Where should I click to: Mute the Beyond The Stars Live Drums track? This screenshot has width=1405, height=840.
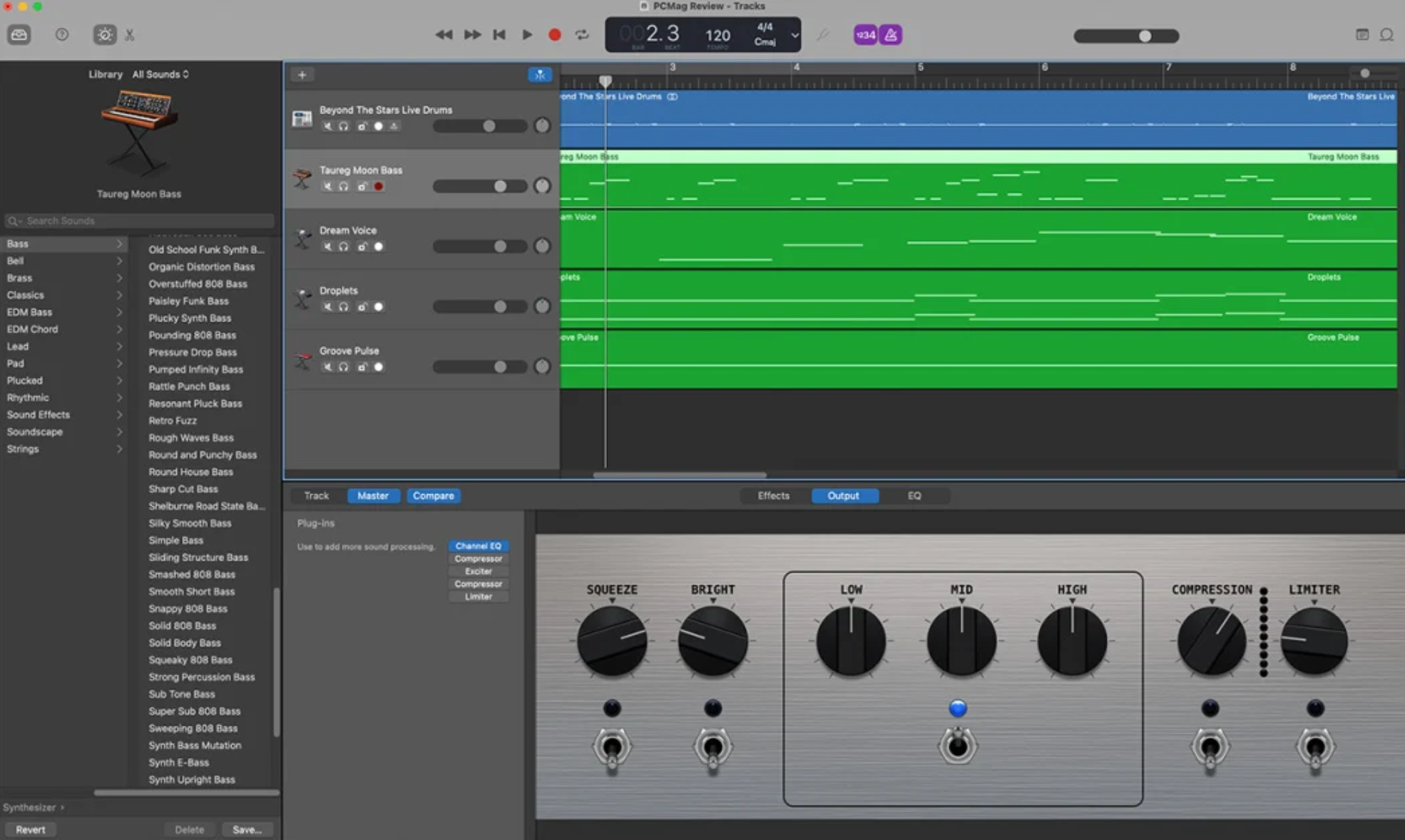tap(327, 126)
